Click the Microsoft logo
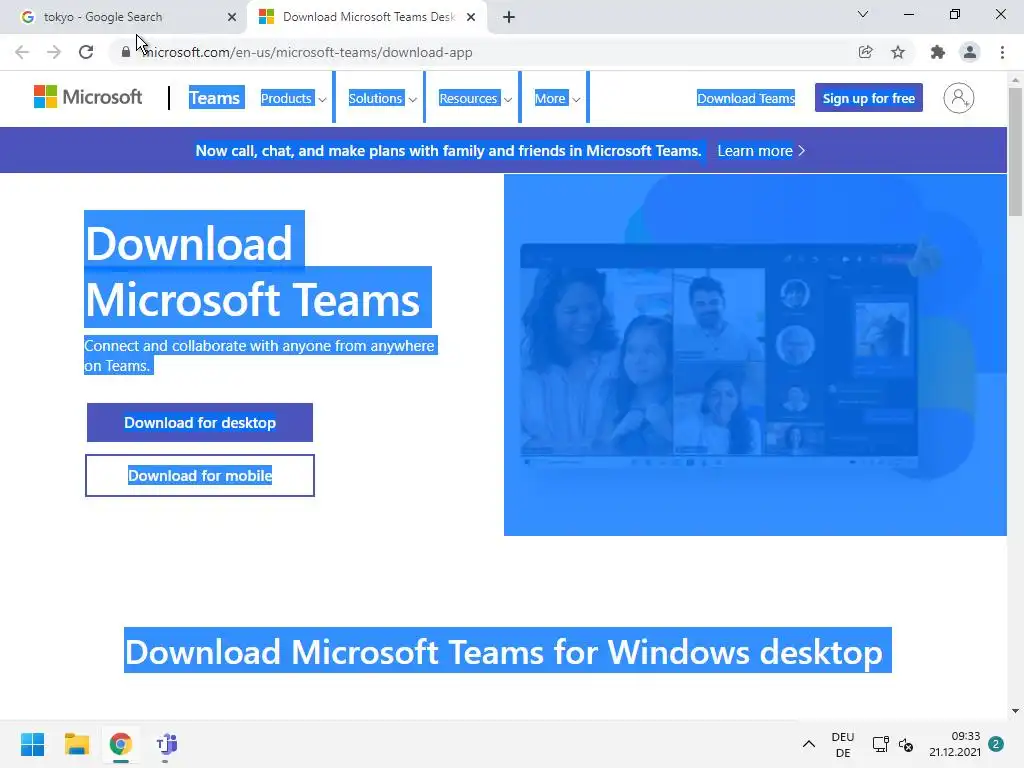Viewport: 1024px width, 768px height. 88,97
